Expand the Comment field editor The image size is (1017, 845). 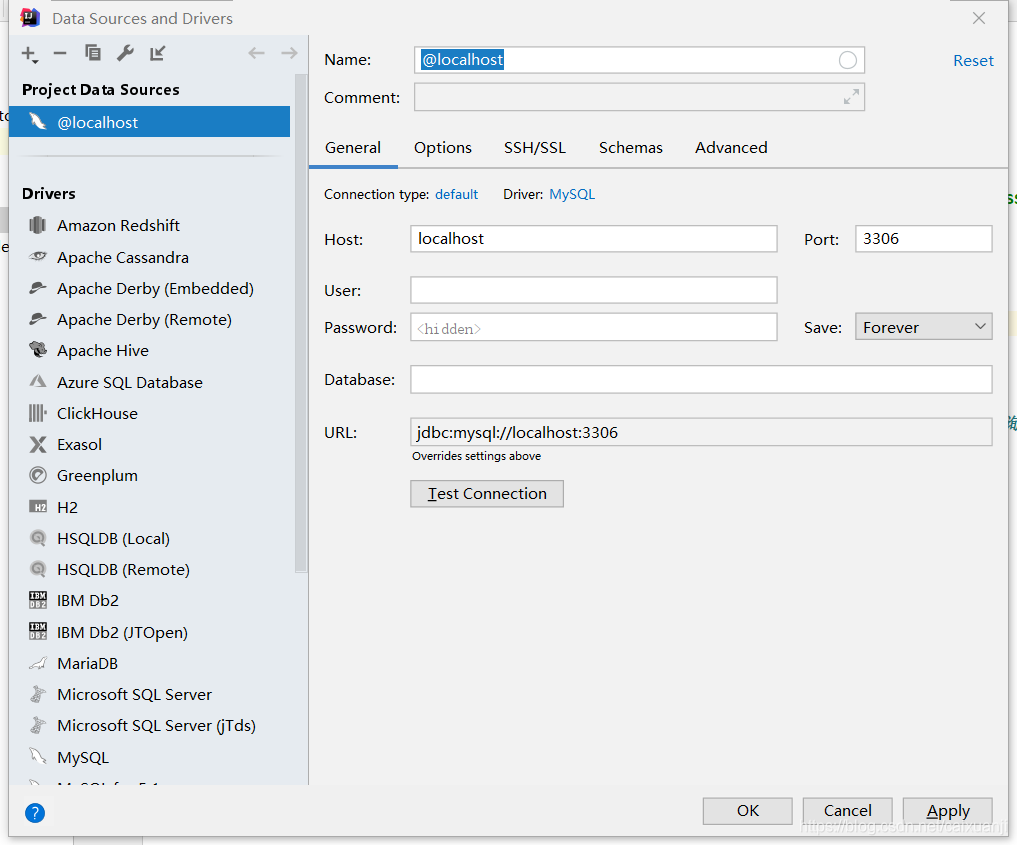[x=851, y=97]
